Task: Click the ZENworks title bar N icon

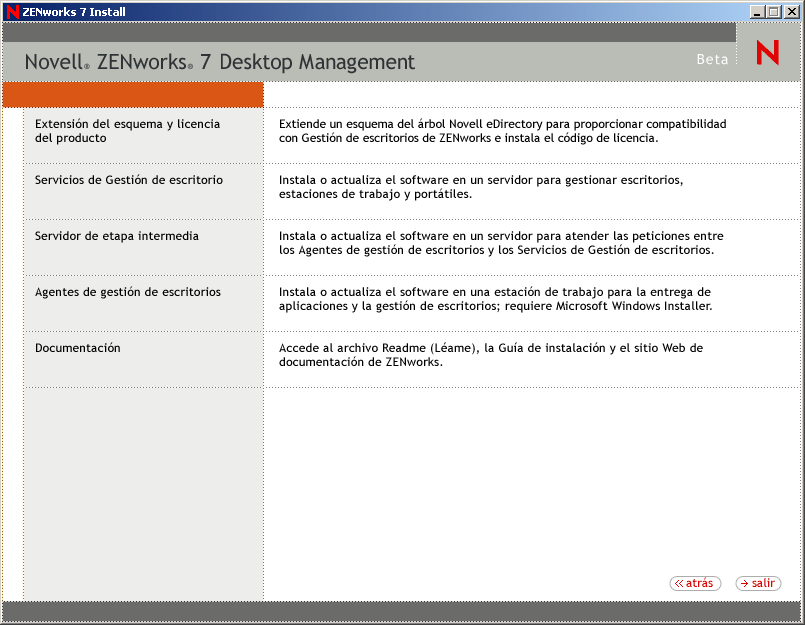Action: tap(13, 12)
